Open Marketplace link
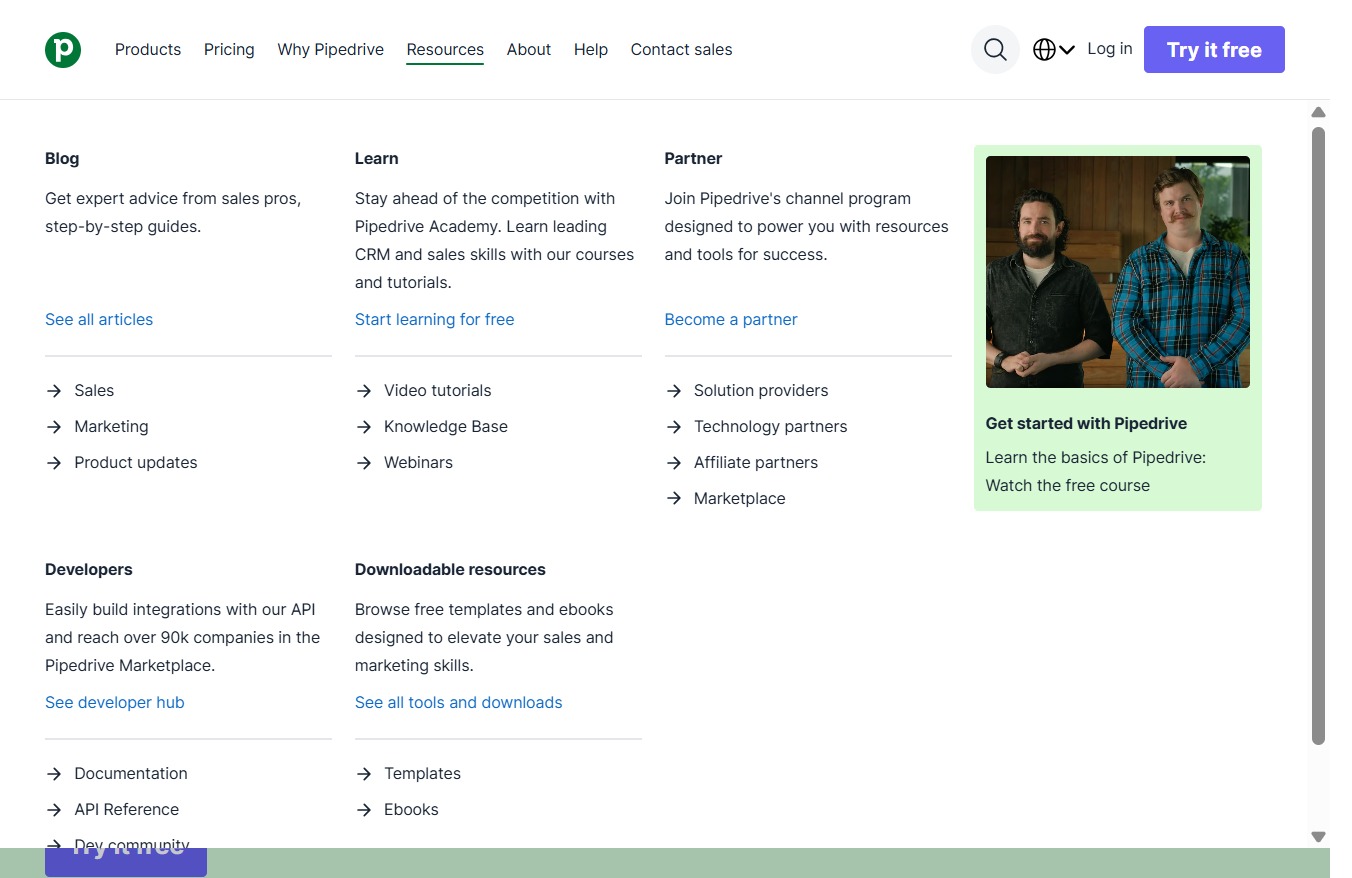 (x=740, y=499)
